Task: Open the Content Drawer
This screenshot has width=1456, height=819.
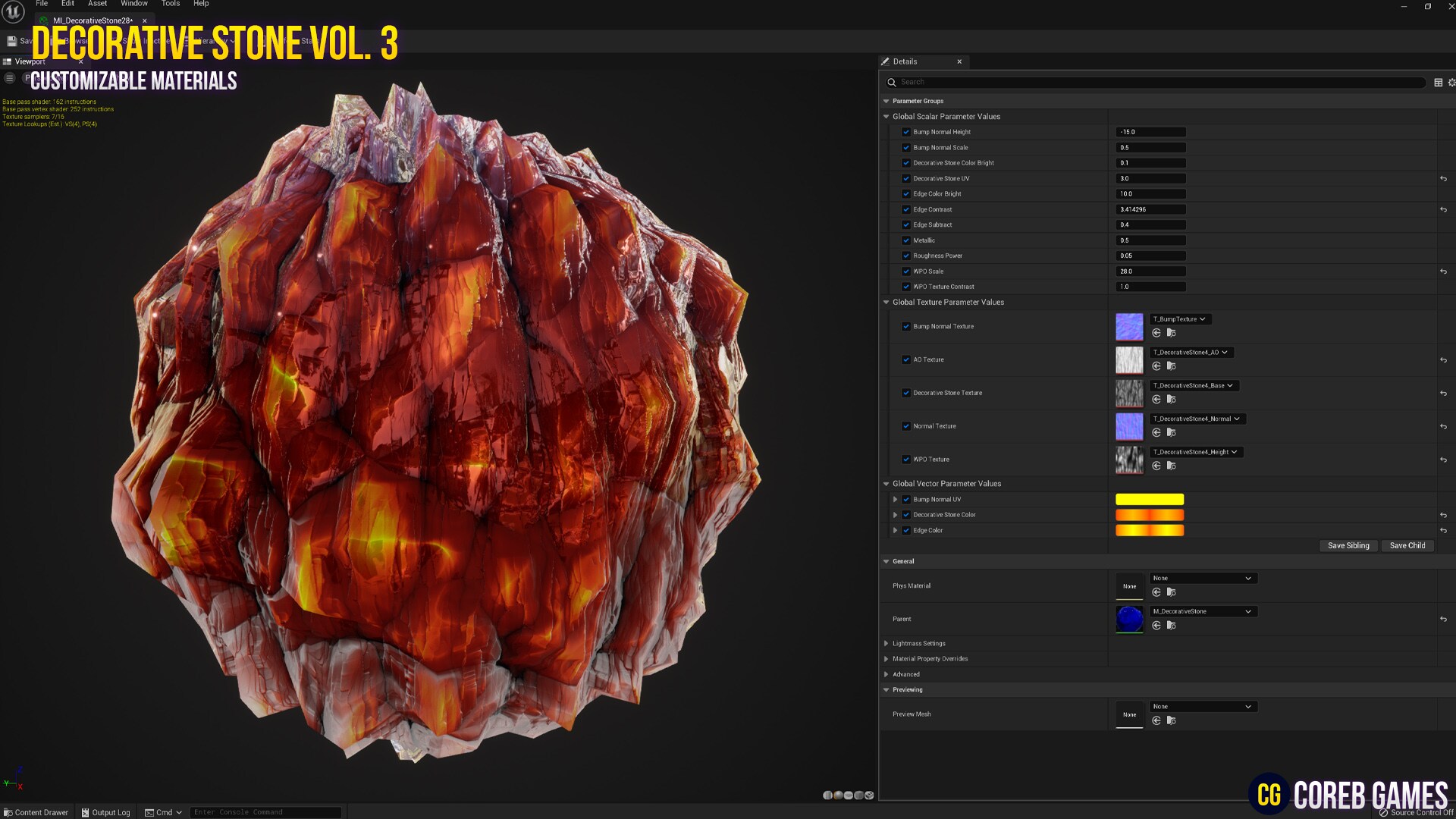Action: pyautogui.click(x=36, y=812)
